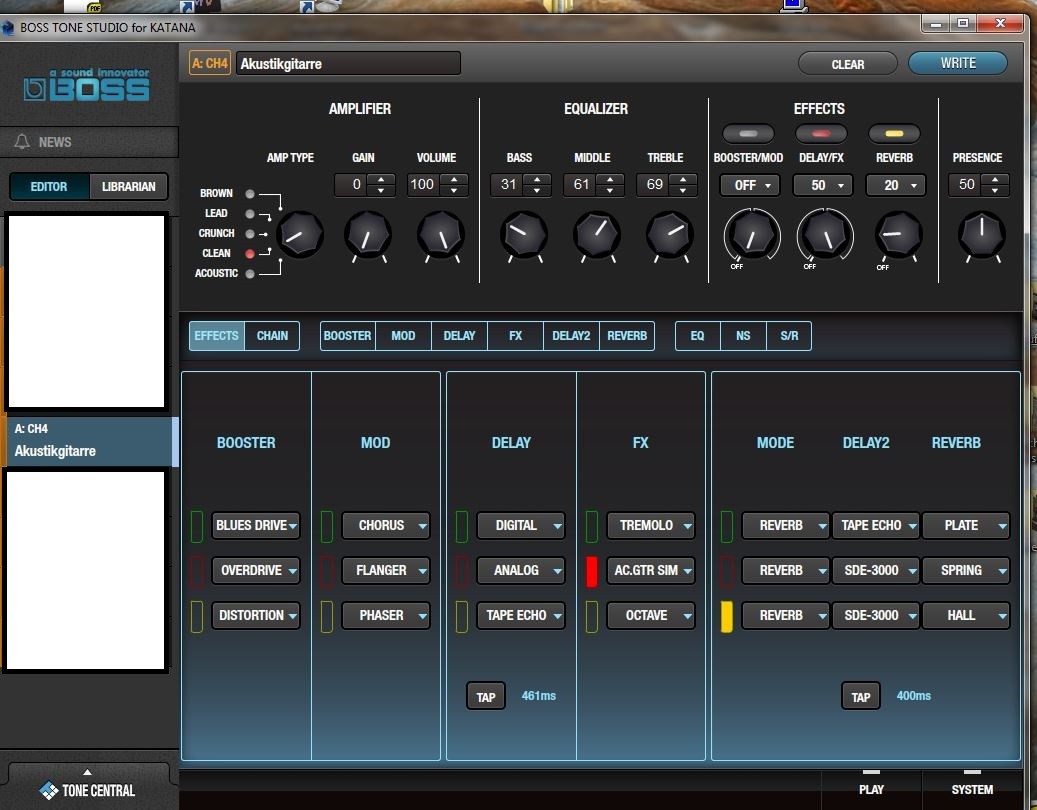Image resolution: width=1037 pixels, height=810 pixels.
Task: Click the bell icon beside NEWS
Action: pyautogui.click(x=22, y=142)
